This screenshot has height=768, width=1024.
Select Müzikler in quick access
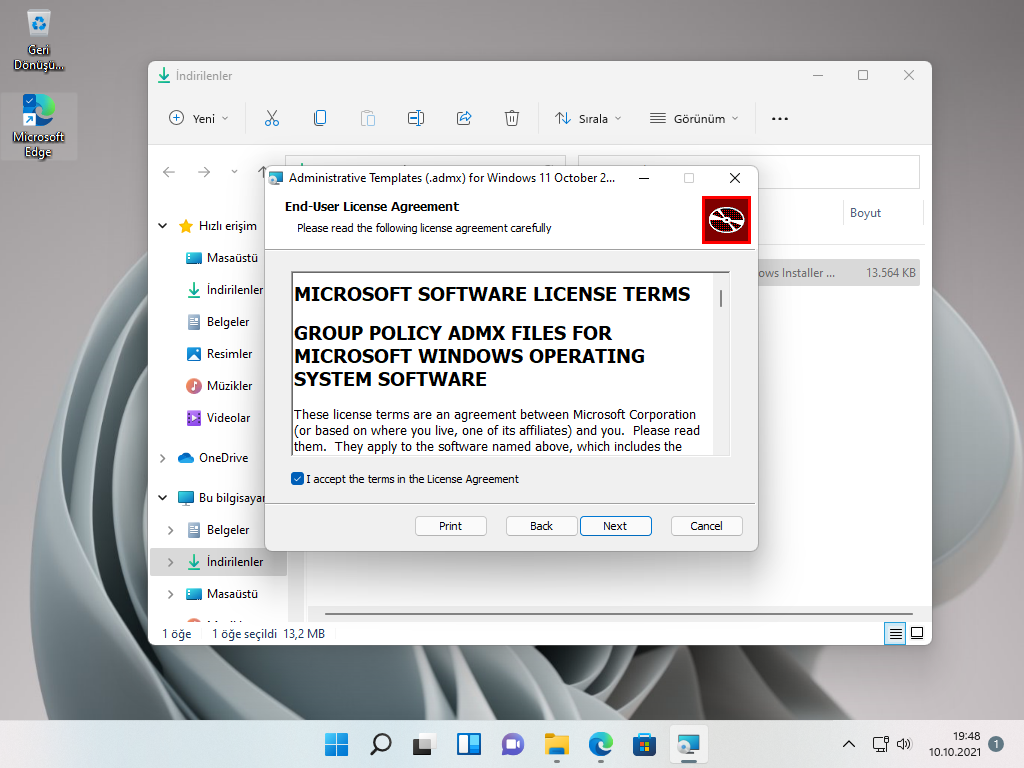pos(219,386)
